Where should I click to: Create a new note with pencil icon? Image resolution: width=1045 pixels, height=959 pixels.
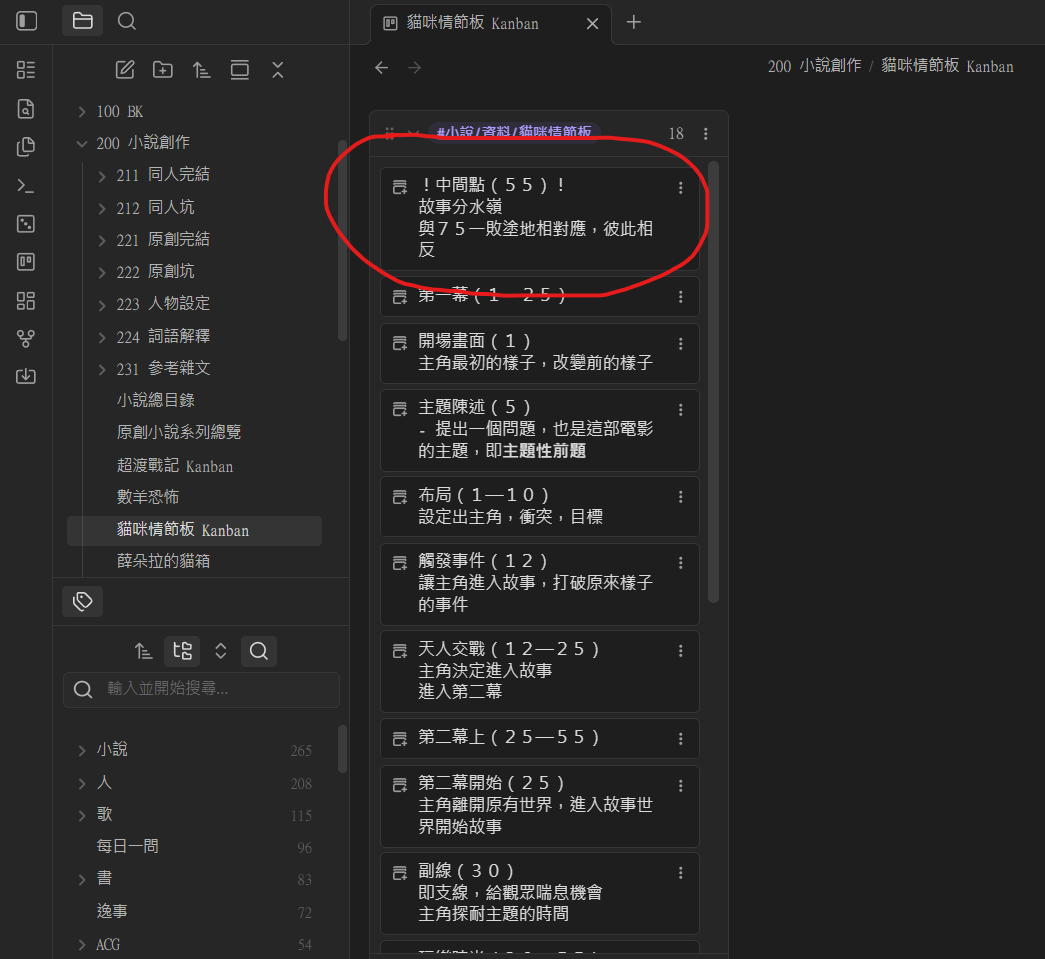tap(125, 69)
